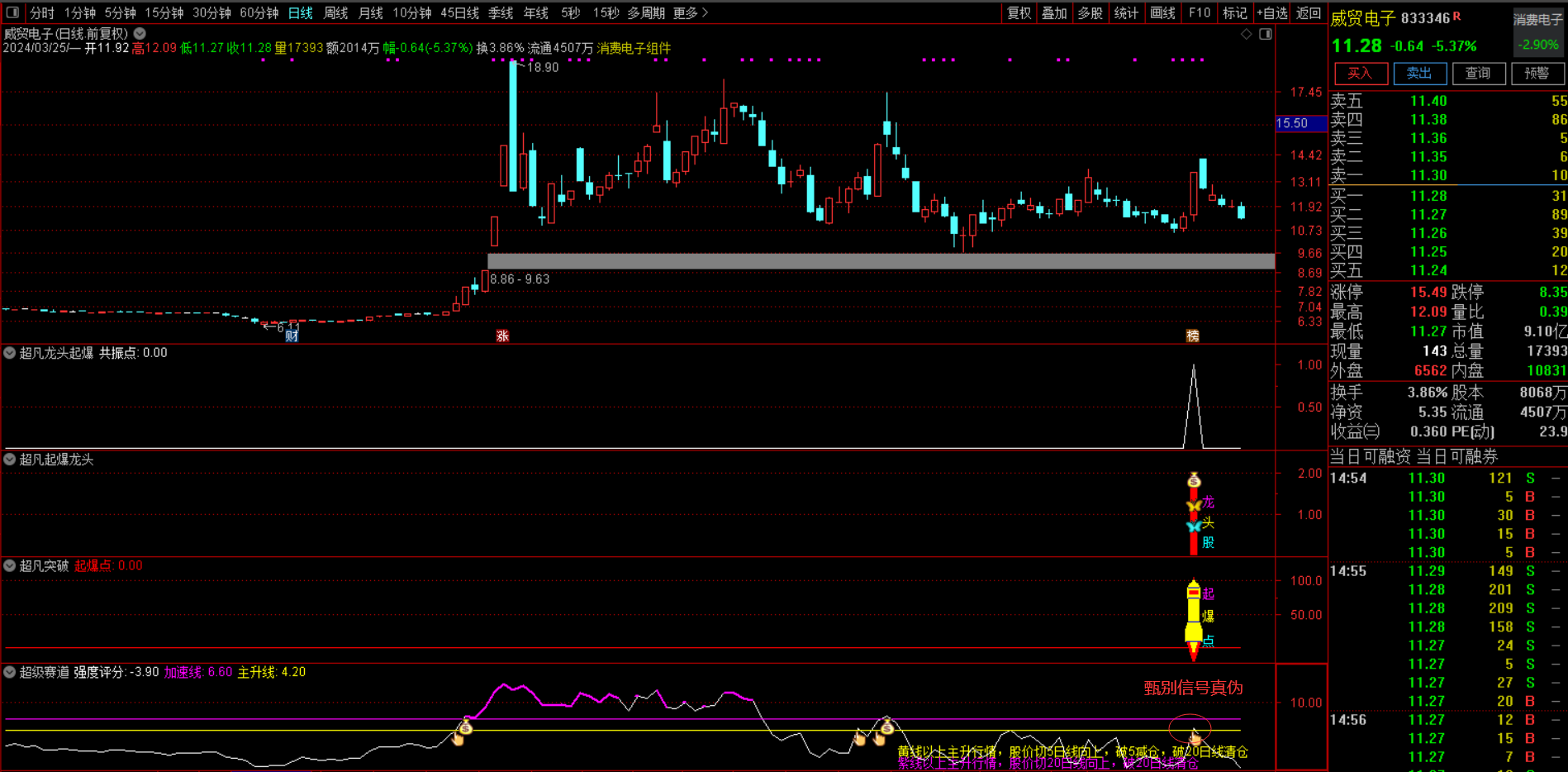
Task: Add stock via +自选 button
Action: (1272, 13)
